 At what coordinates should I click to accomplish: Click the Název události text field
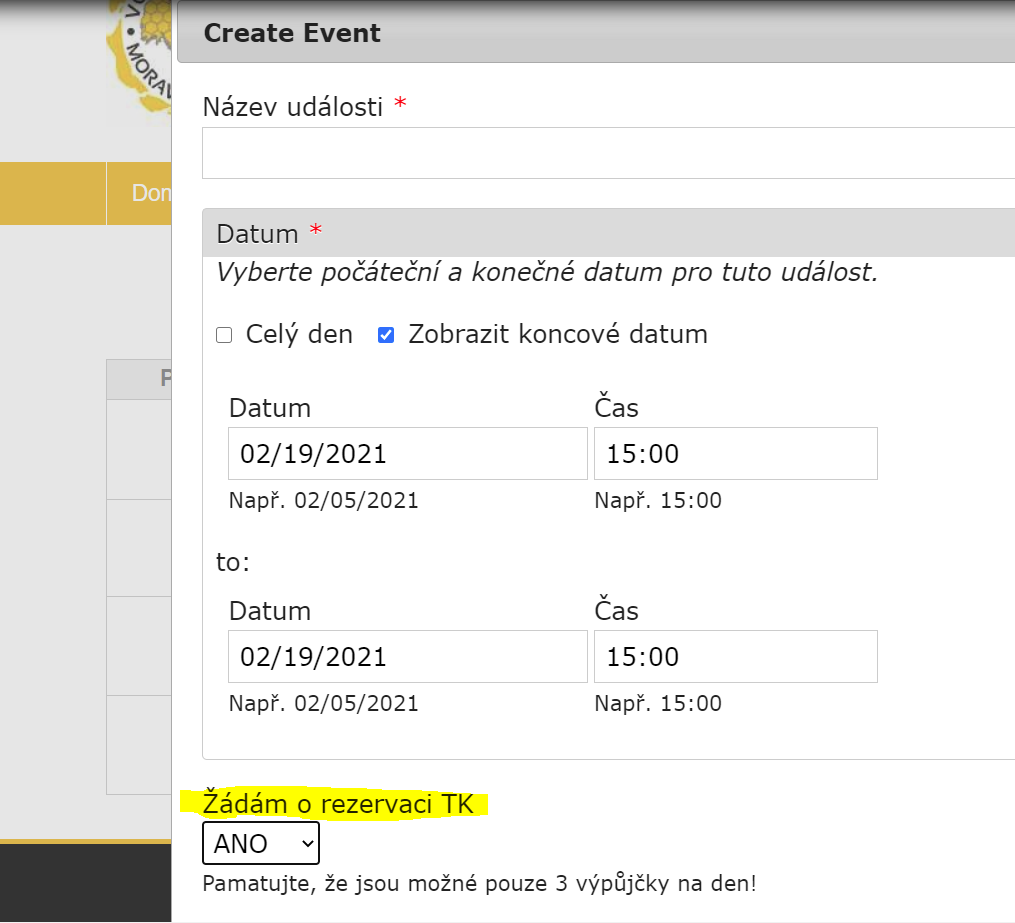point(608,153)
